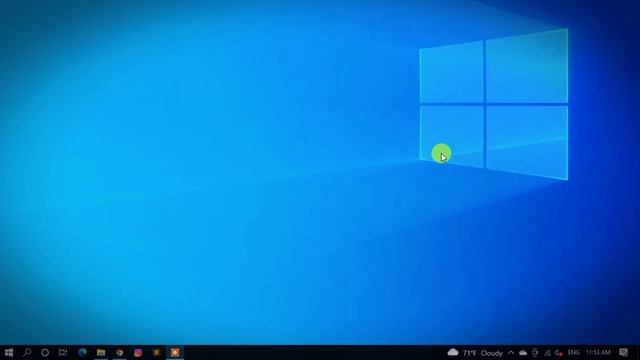Open the muted volume tray icon

point(559,353)
